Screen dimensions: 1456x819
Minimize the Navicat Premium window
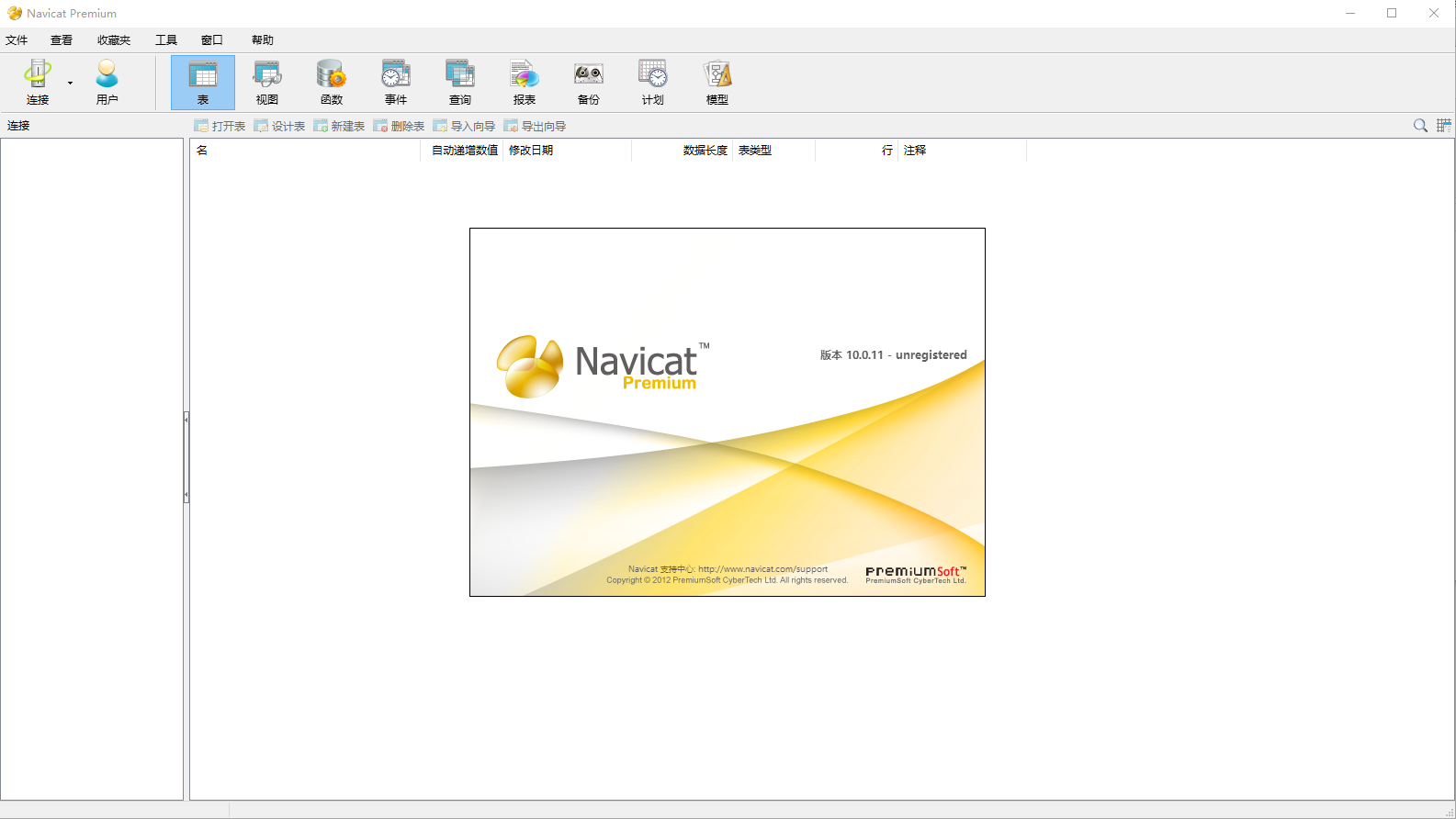(x=1350, y=13)
